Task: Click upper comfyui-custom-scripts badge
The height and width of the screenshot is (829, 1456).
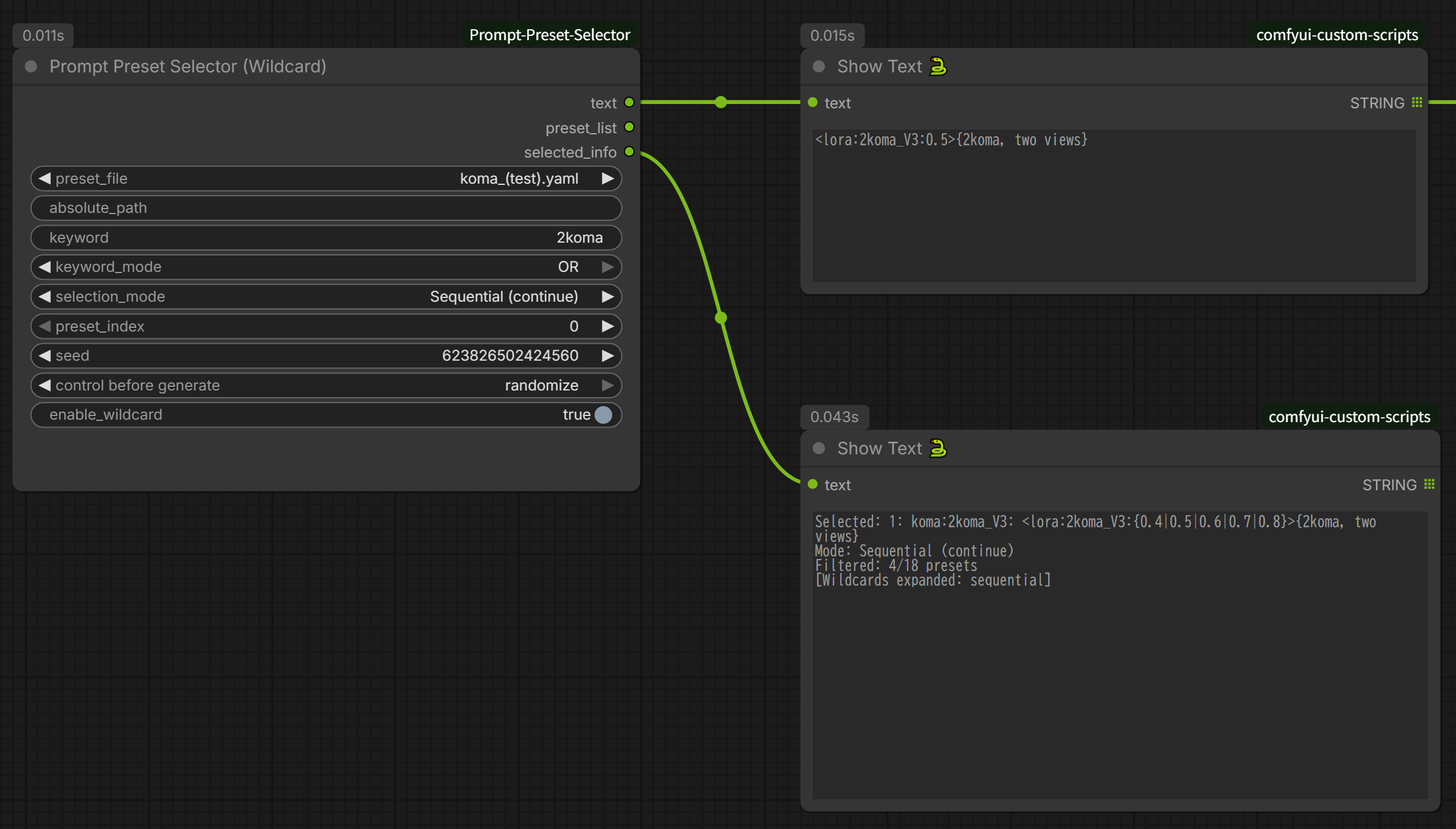Action: tap(1337, 35)
